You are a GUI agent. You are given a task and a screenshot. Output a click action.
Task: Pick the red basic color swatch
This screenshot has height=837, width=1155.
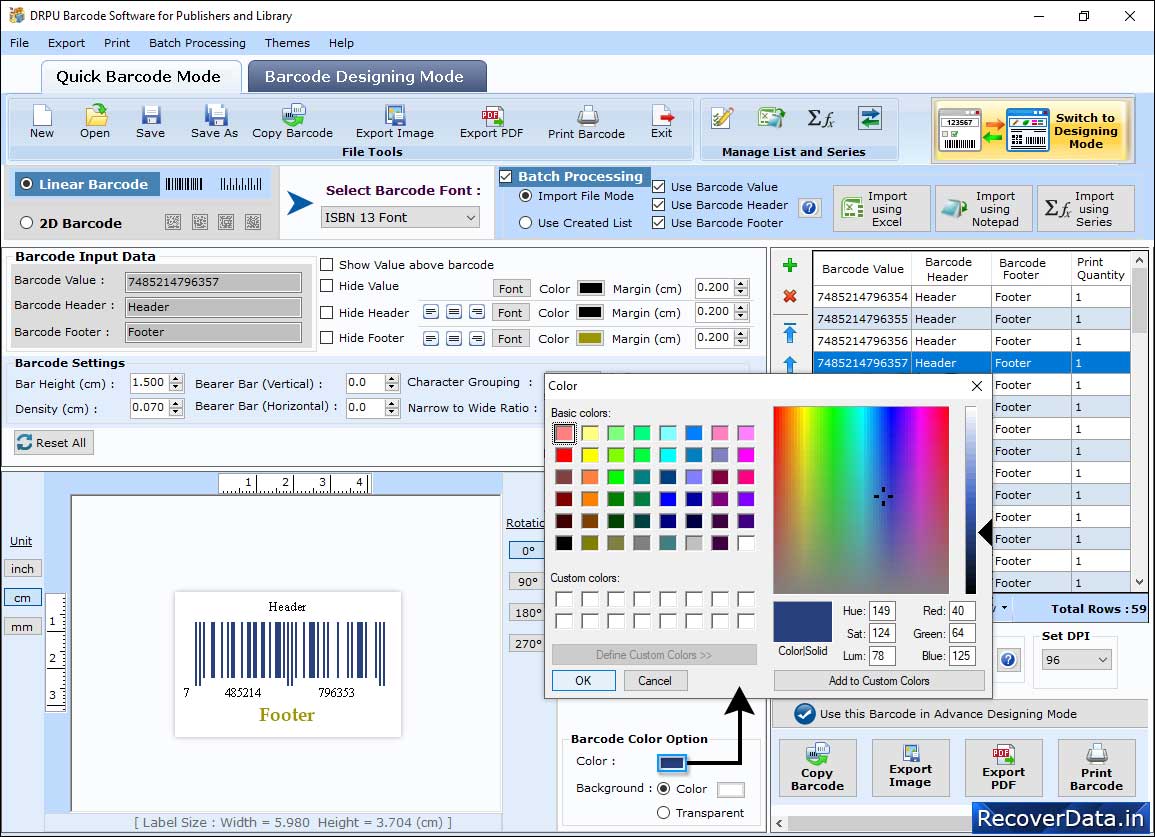pos(564,455)
